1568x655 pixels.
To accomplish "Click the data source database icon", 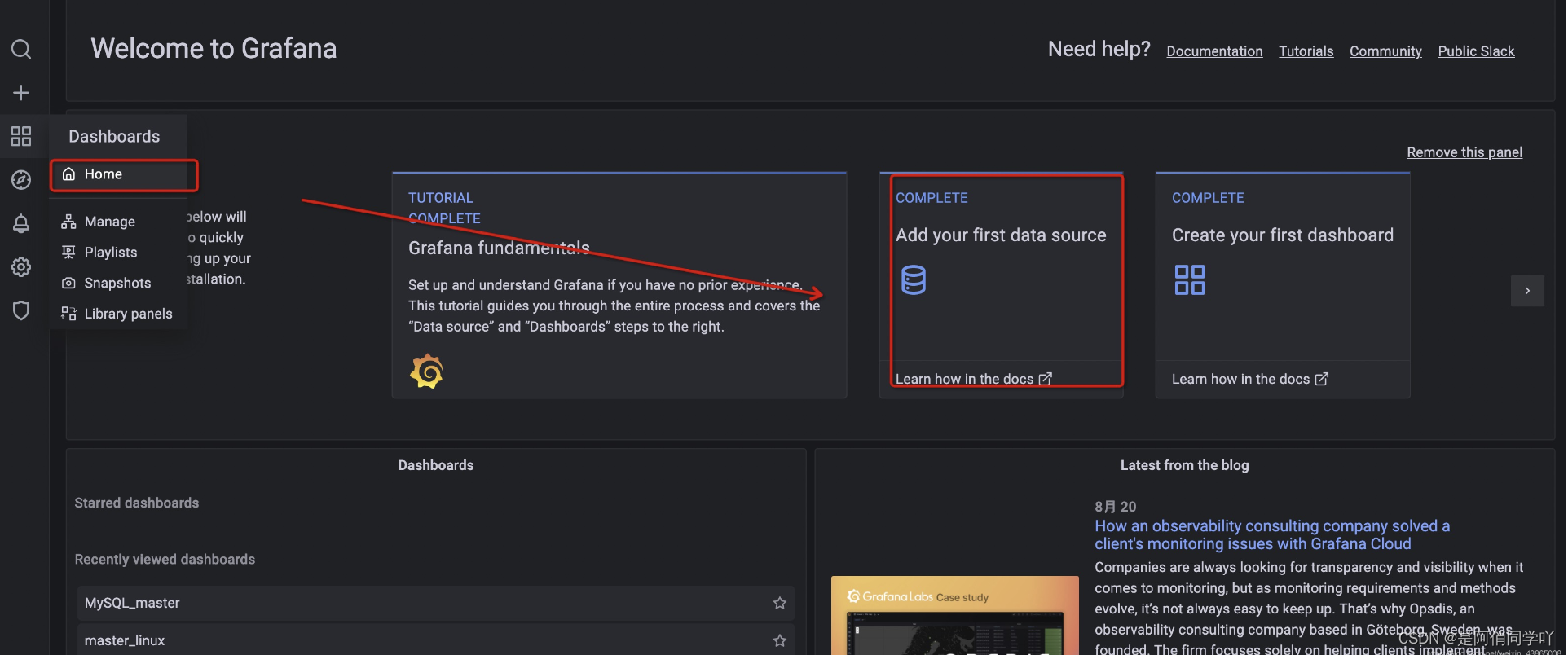I will point(914,280).
